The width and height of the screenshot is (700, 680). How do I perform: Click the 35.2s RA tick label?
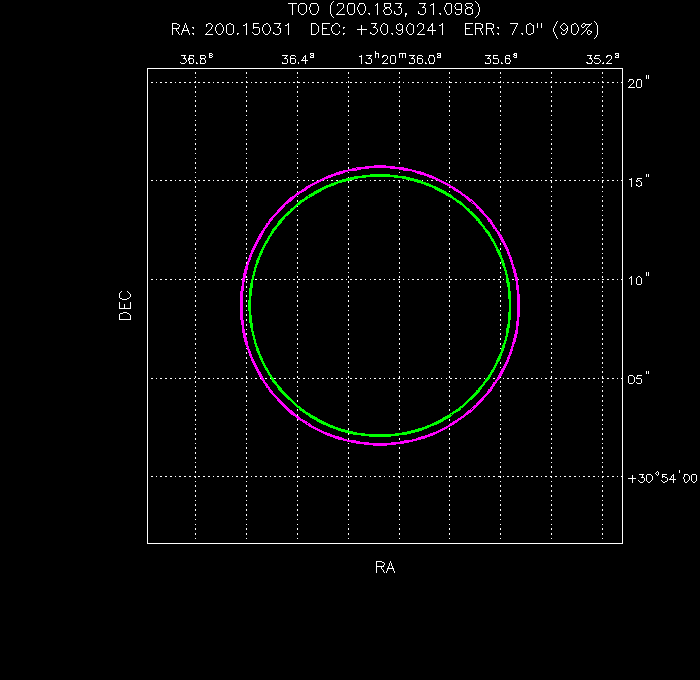603,59
